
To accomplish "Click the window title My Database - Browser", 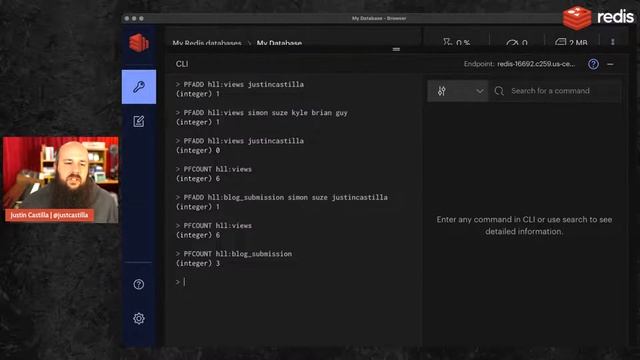I will click(x=379, y=18).
